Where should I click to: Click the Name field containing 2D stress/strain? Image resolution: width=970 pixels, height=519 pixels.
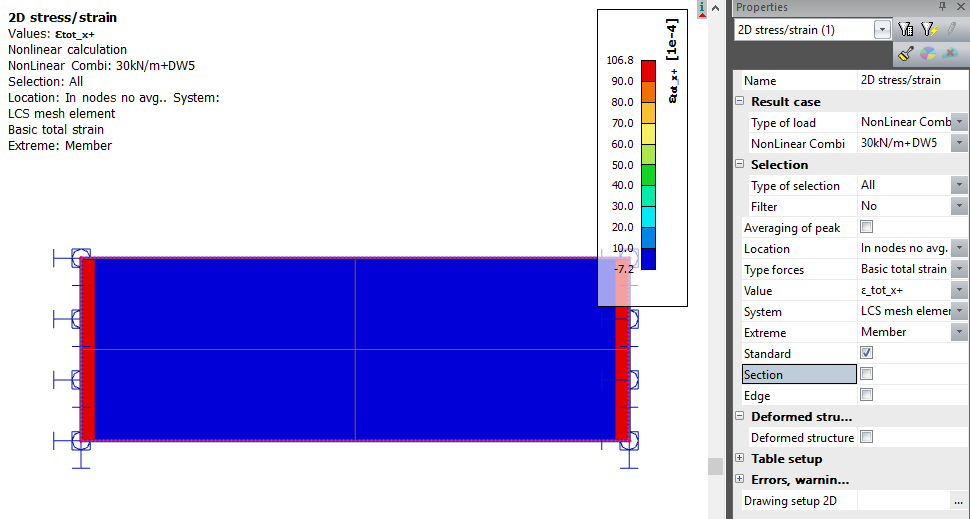click(x=911, y=80)
